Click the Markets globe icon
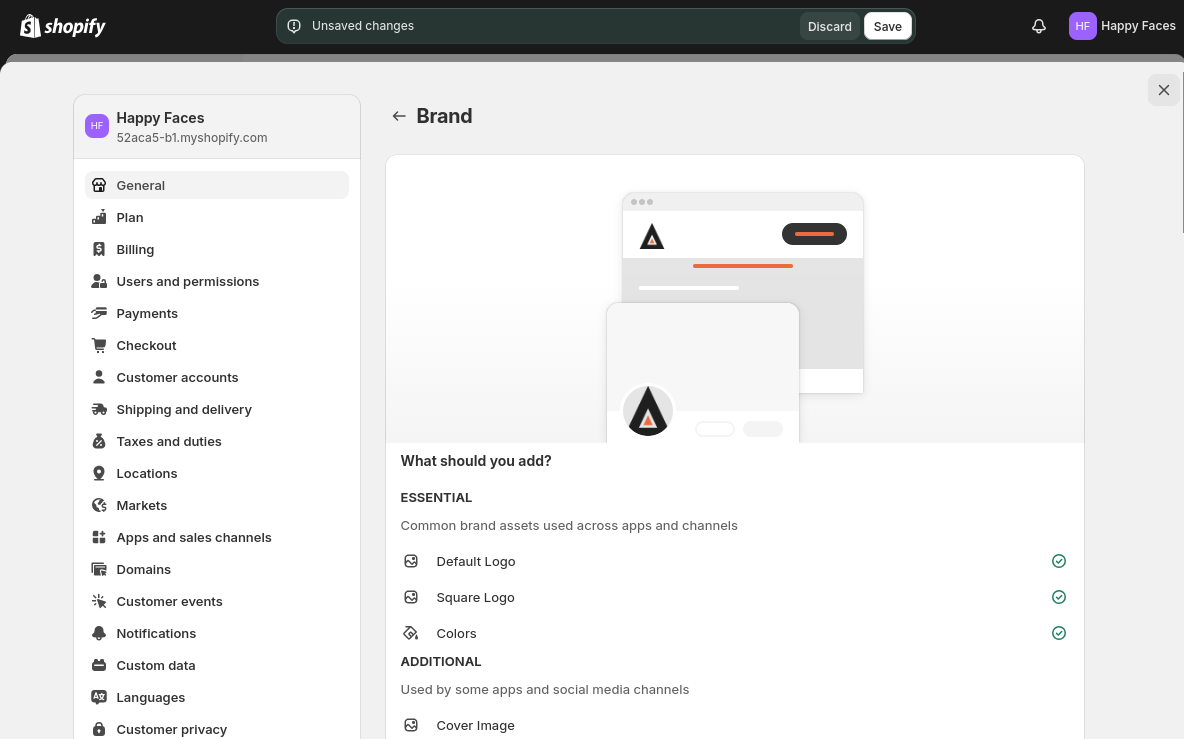1184x739 pixels. [99, 506]
